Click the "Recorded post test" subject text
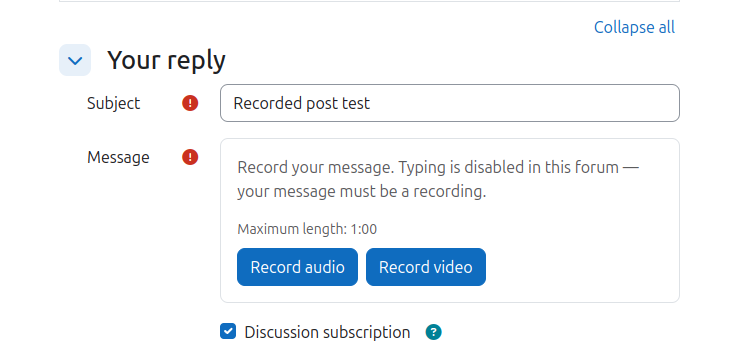The image size is (748, 362). (x=301, y=103)
